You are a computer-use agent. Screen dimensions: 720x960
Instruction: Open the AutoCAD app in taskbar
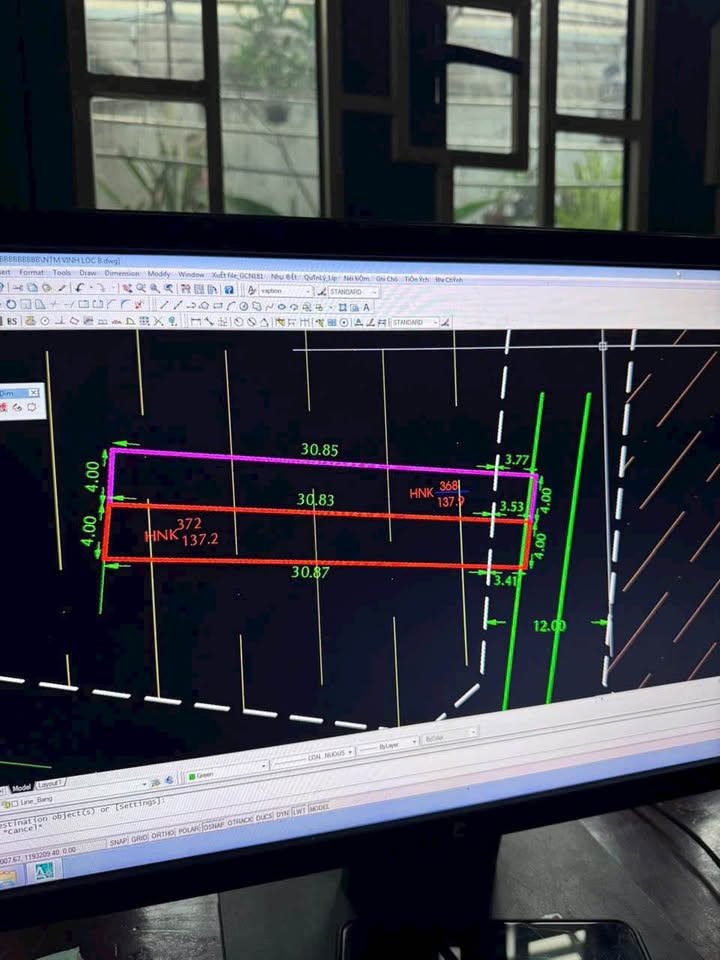(46, 872)
